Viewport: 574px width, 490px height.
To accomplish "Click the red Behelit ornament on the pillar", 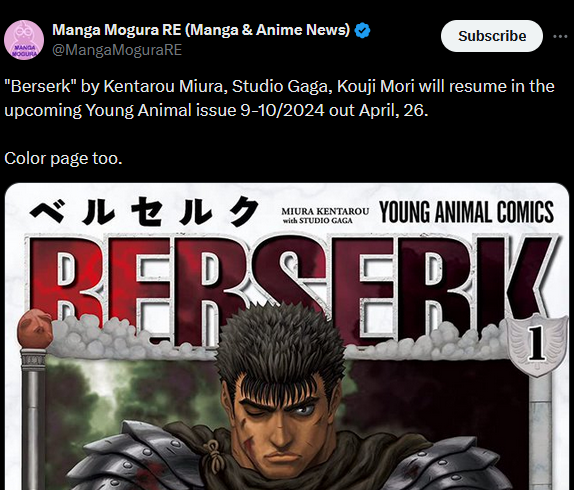I will point(35,329).
